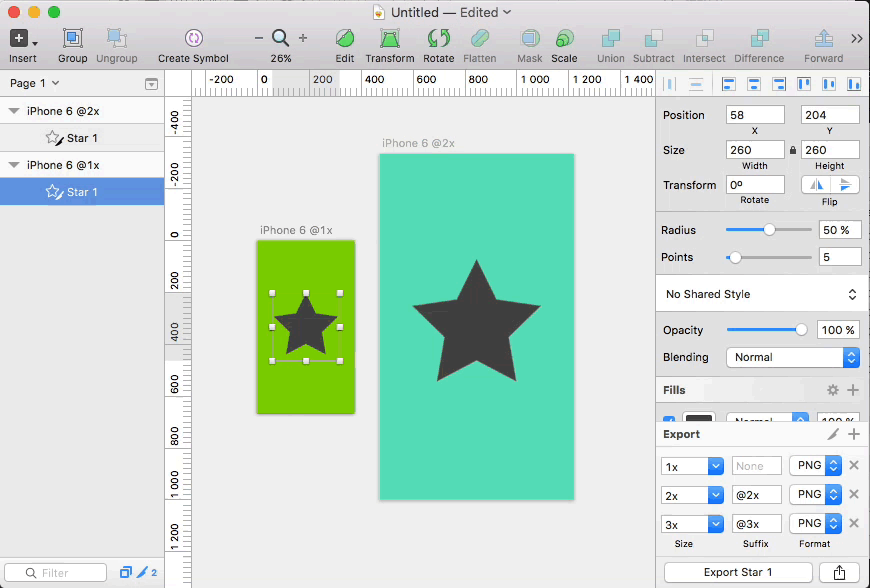Click the Scale tool icon

[564, 39]
